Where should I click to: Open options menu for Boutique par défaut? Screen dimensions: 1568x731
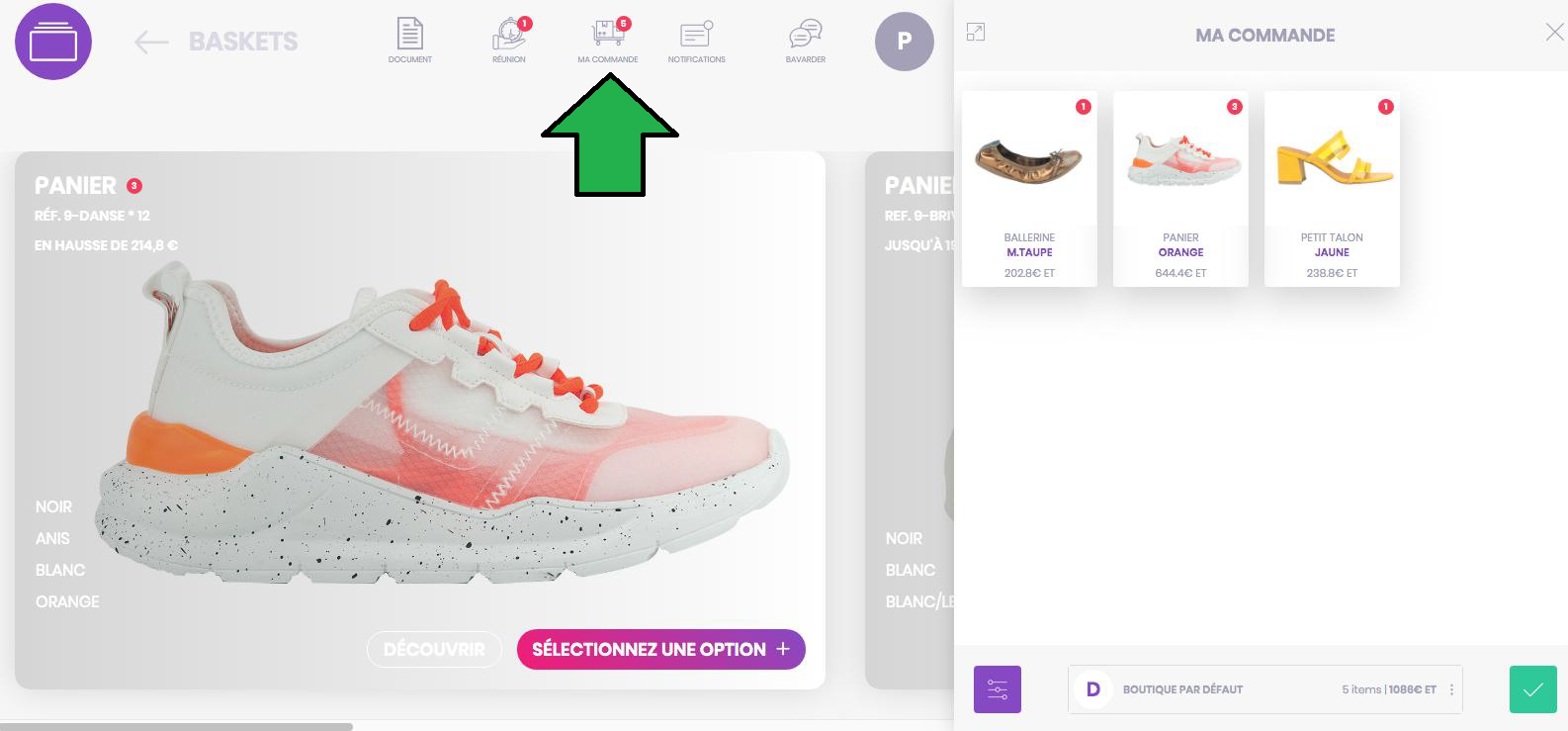pos(1451,689)
